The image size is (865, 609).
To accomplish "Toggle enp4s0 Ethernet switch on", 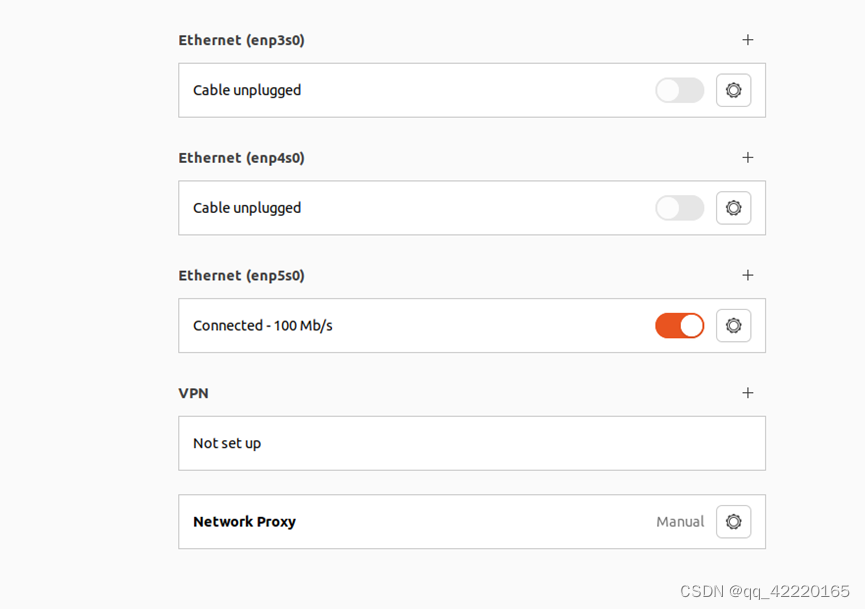I will click(680, 208).
